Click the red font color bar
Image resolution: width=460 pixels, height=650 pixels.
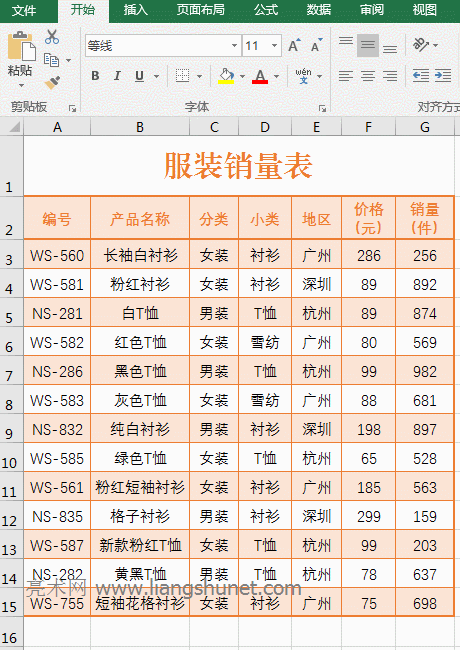[260, 82]
